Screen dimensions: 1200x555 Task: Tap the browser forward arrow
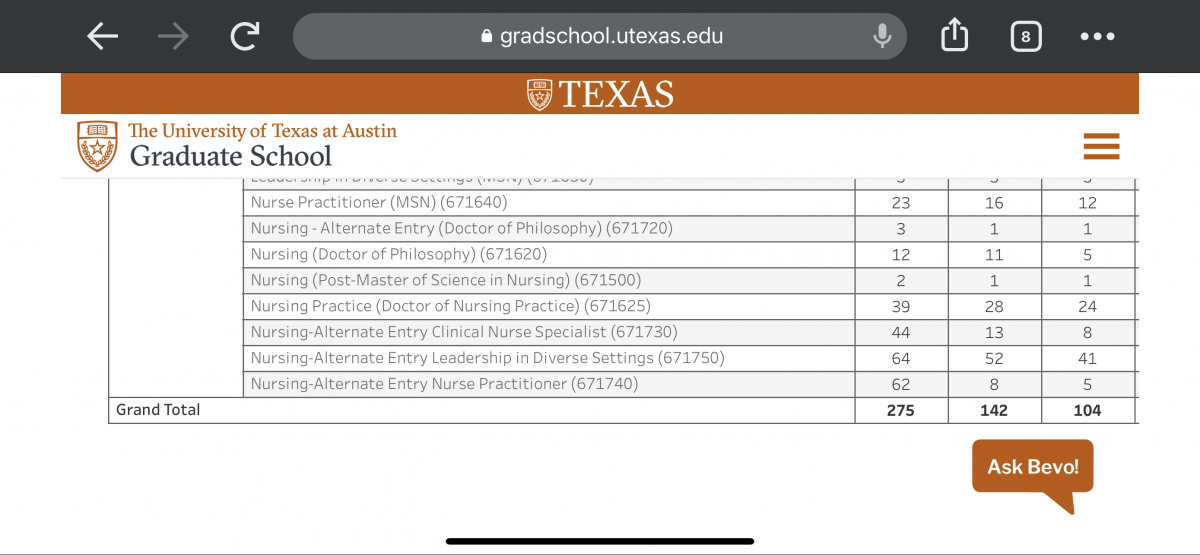[x=173, y=37]
